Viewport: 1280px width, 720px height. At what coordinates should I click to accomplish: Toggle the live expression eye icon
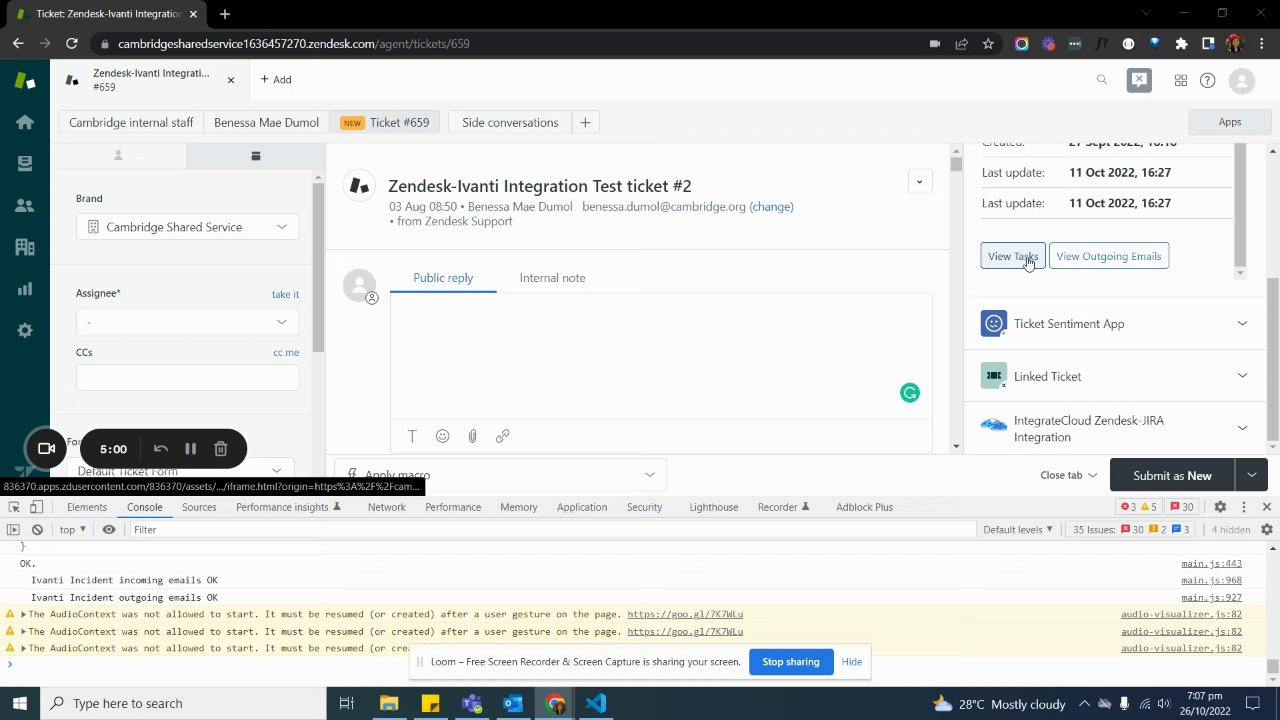109,530
